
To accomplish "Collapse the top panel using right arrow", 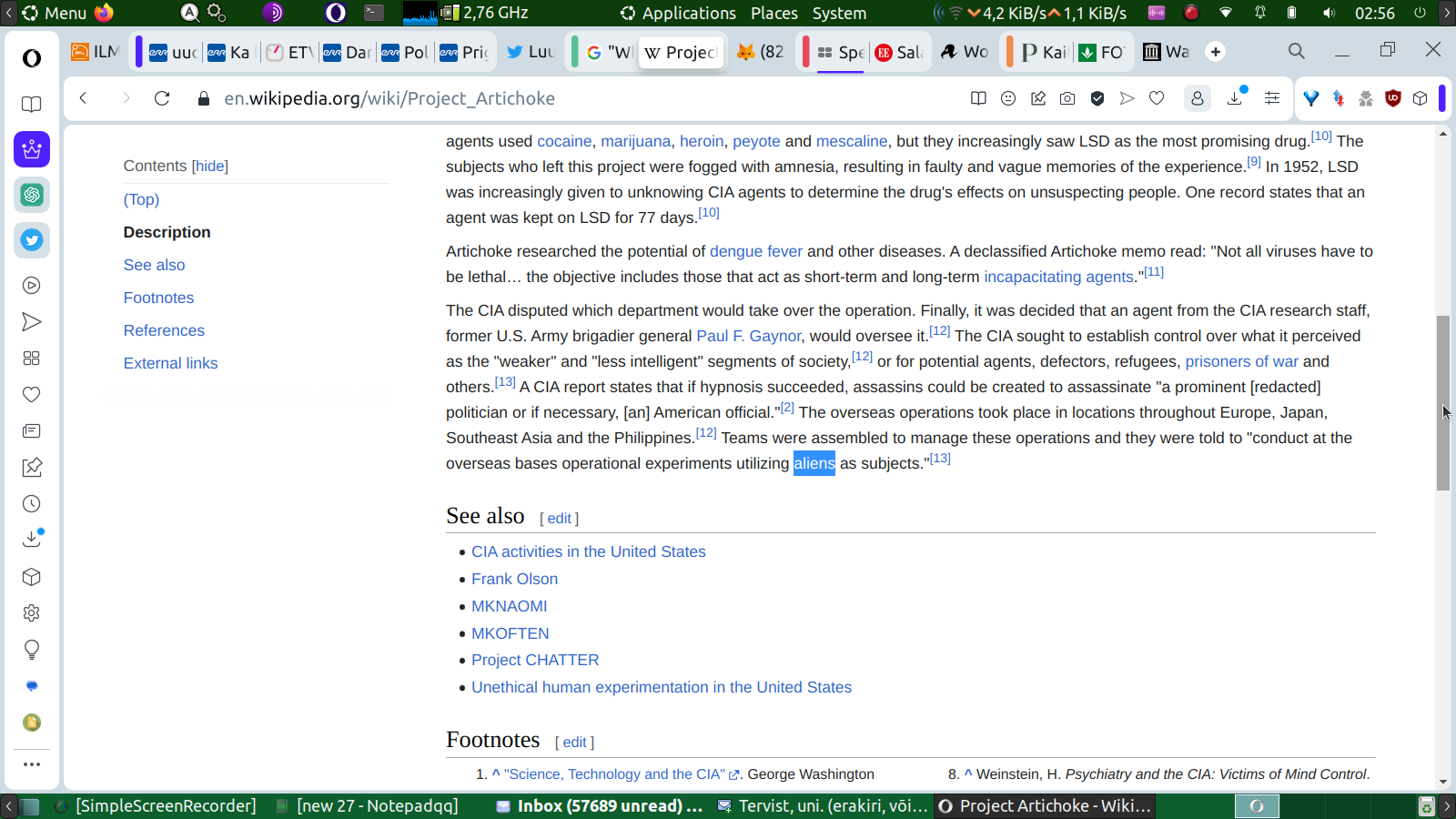I will pyautogui.click(x=1446, y=13).
